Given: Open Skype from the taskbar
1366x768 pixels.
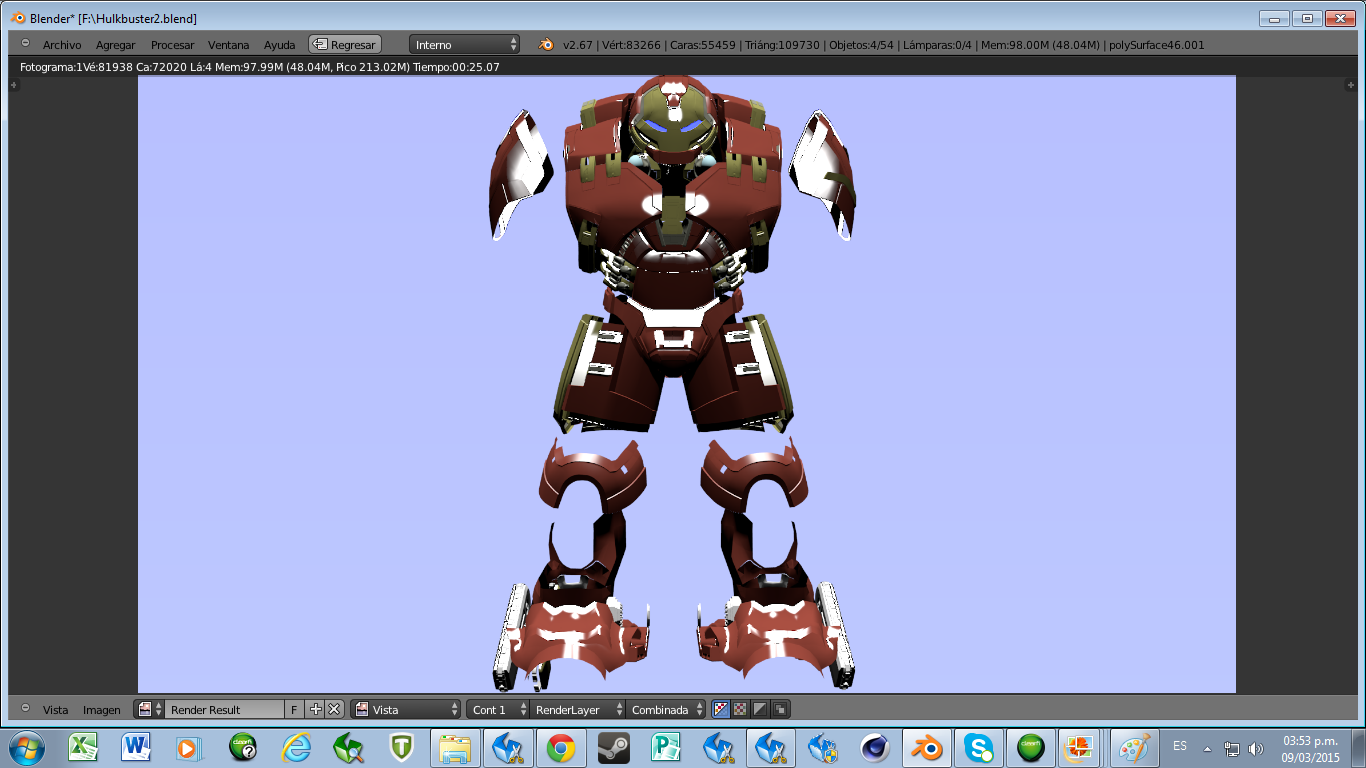Looking at the screenshot, I should (x=979, y=747).
